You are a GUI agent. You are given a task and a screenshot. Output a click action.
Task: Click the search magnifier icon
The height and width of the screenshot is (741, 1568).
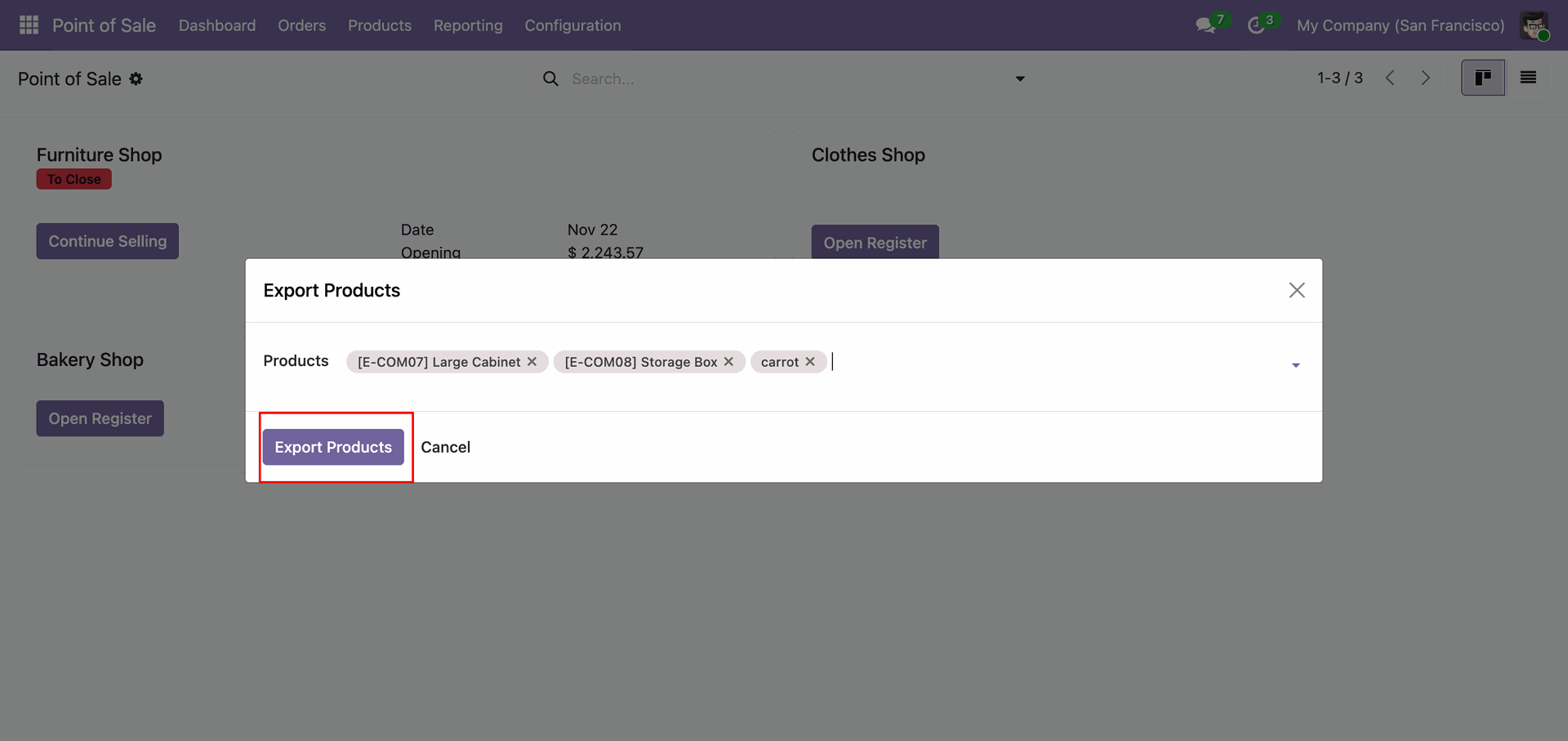(x=551, y=78)
